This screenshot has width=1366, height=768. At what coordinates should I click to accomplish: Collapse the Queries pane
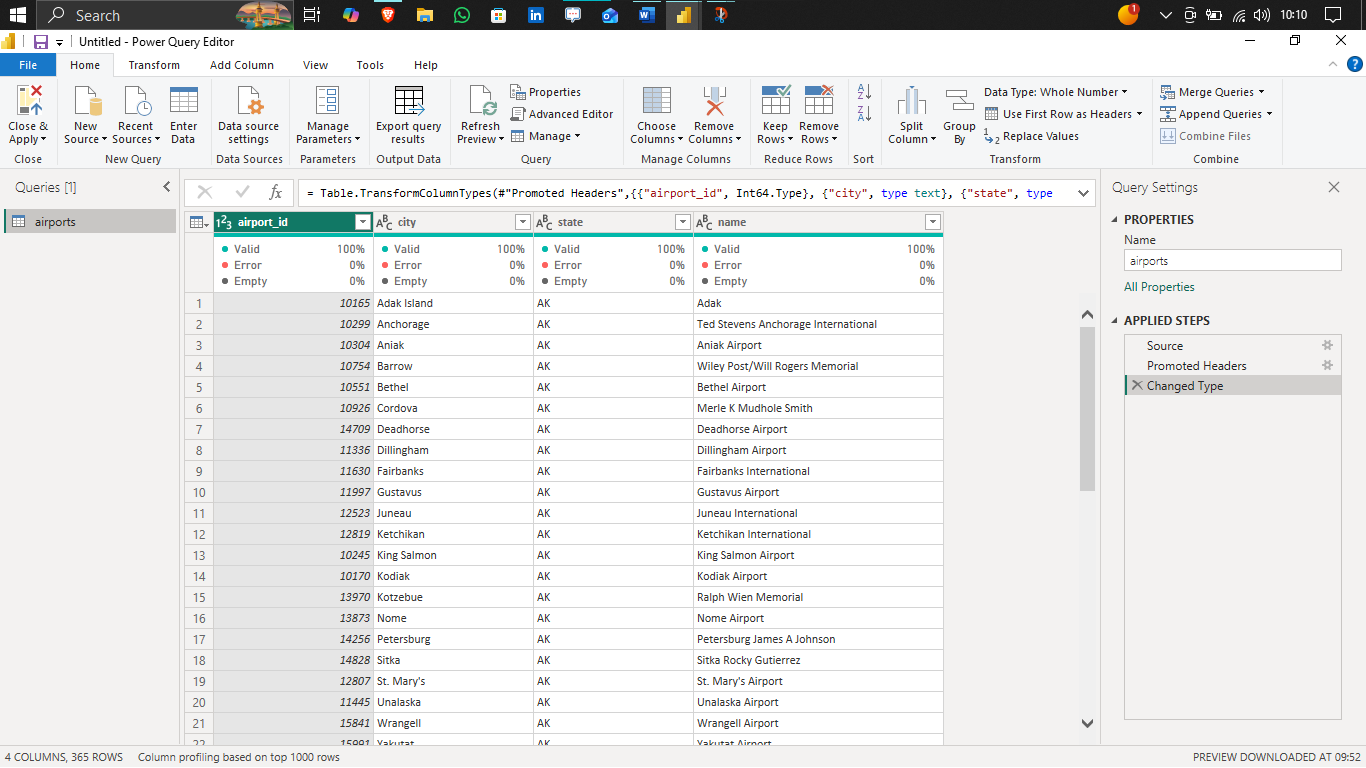pos(167,186)
